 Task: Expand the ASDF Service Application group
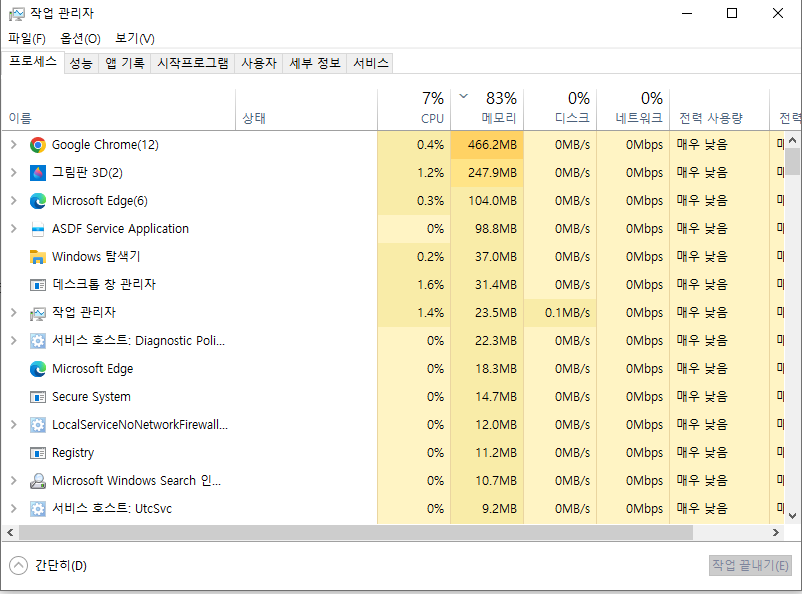click(14, 229)
